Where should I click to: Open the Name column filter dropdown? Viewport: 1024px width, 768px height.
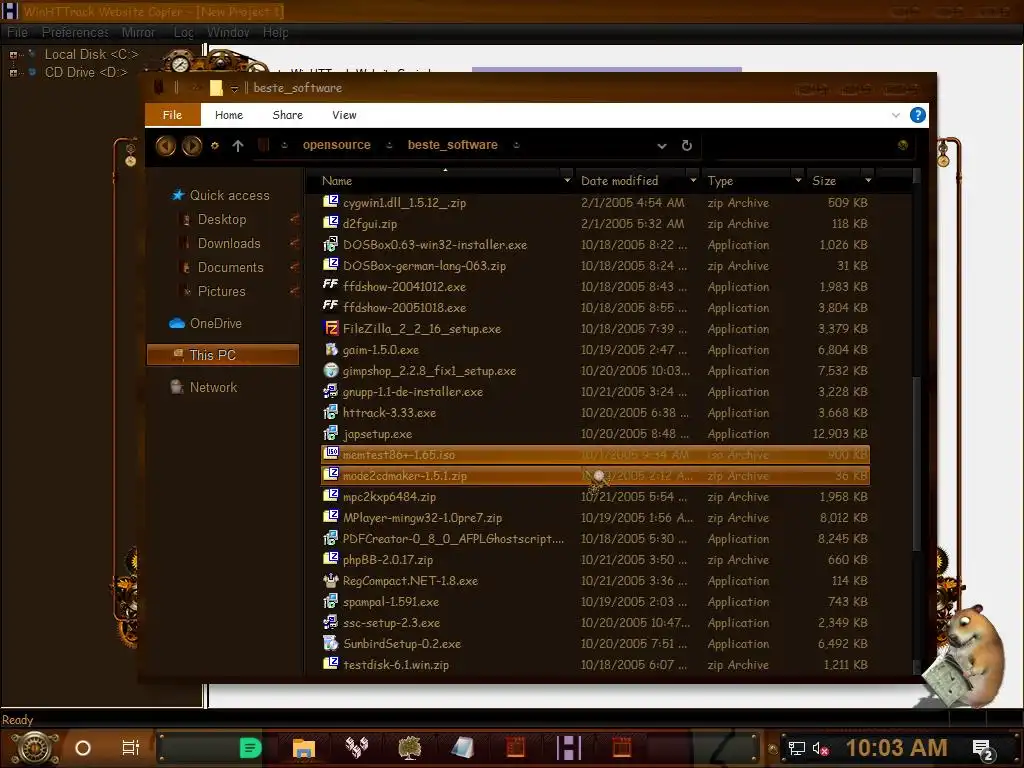567,180
